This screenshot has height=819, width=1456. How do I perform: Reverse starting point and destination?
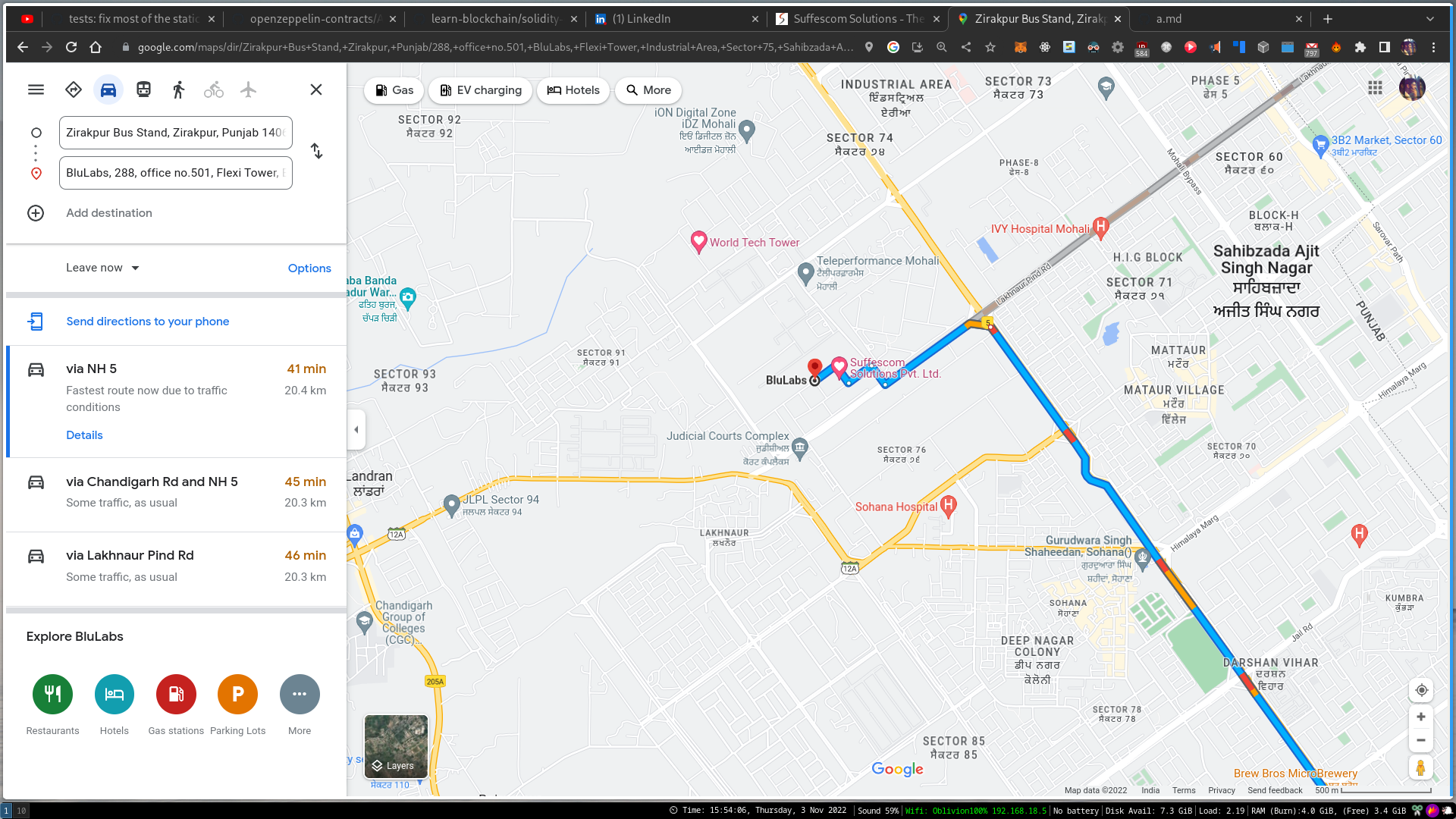click(317, 152)
